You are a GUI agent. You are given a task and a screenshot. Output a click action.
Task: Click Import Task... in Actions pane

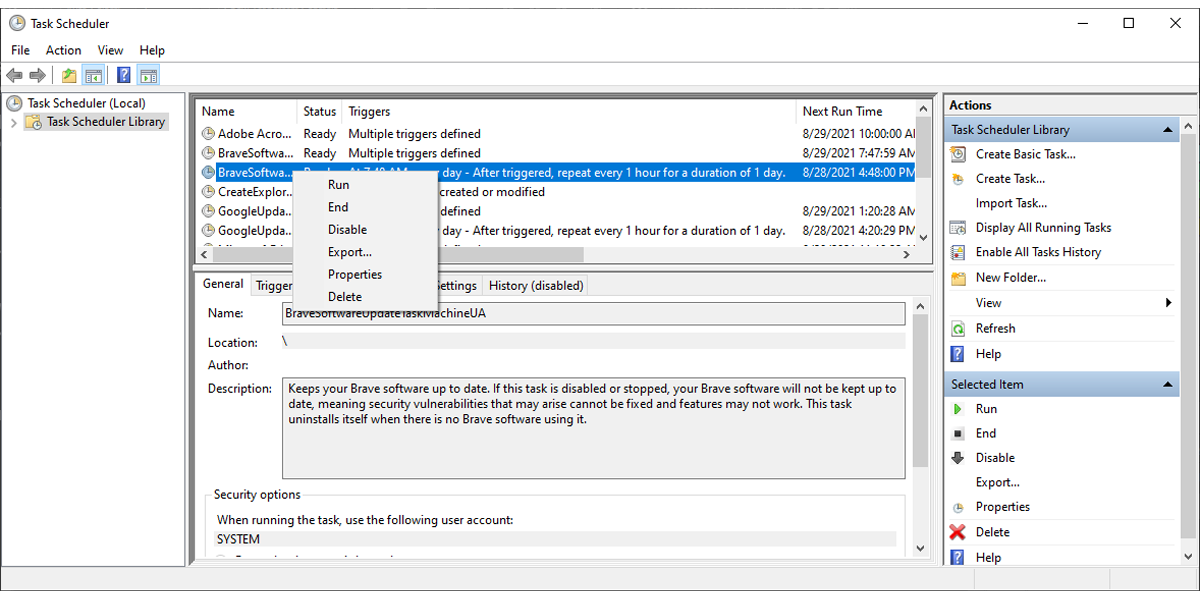1011,203
